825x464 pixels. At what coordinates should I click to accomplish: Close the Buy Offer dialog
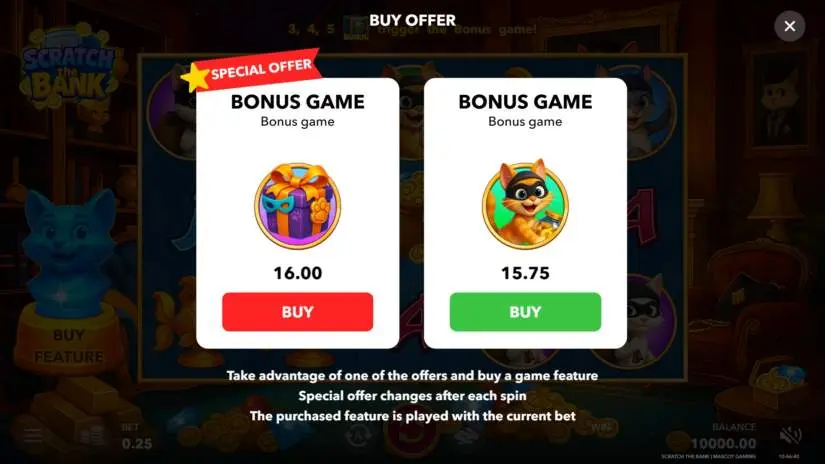789,26
